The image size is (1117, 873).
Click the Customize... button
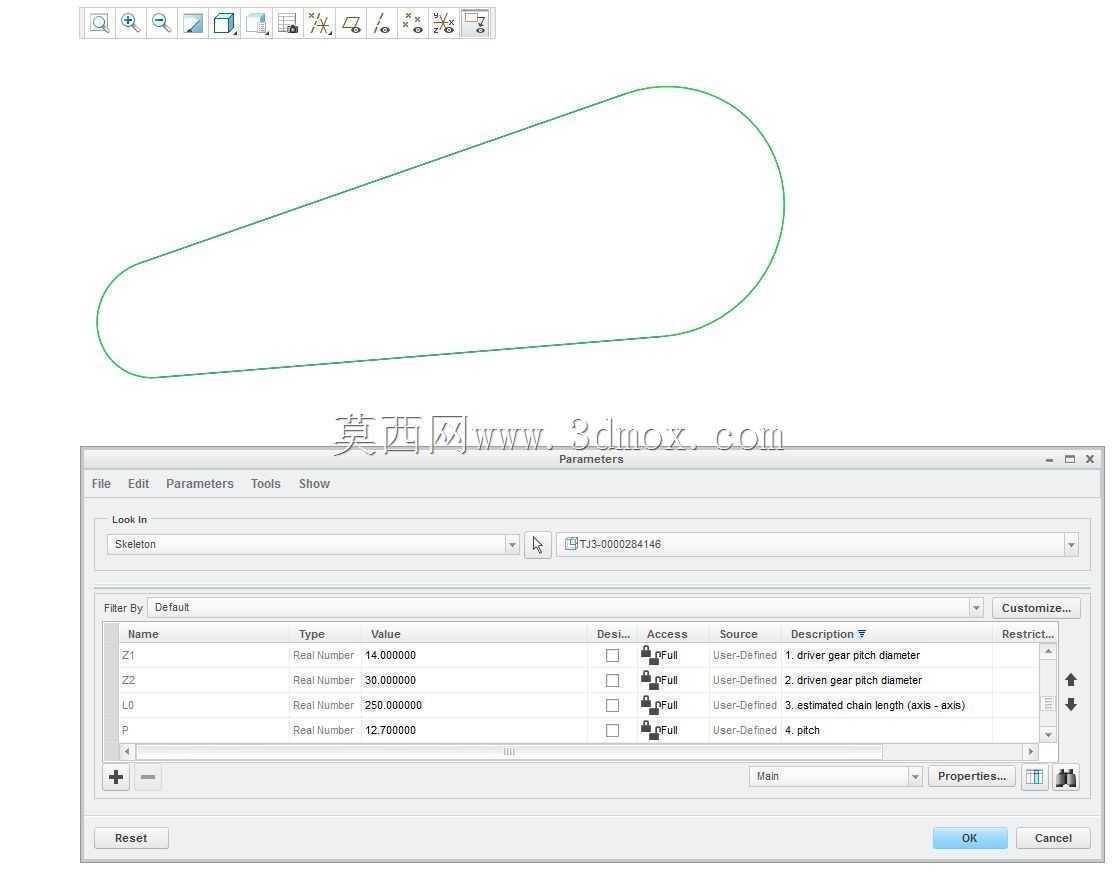point(1037,608)
